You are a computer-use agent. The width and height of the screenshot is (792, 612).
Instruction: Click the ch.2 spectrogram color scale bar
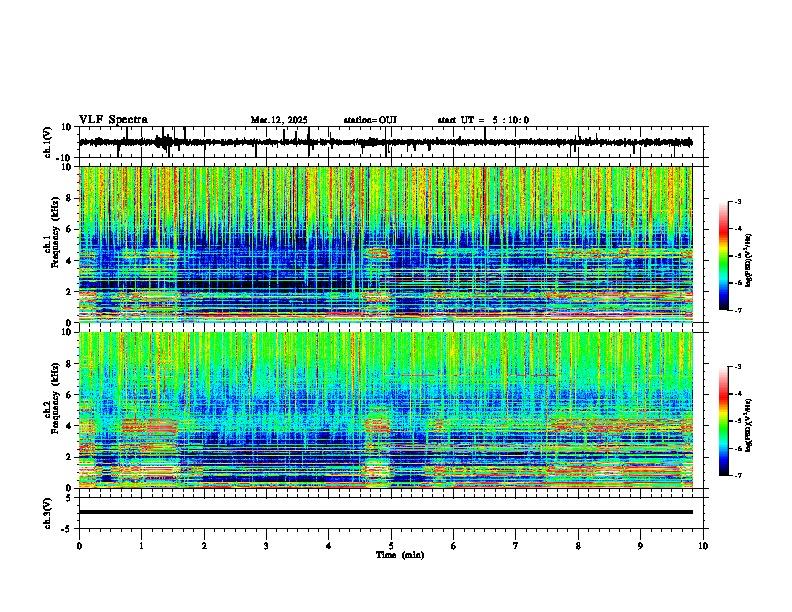[x=724, y=421]
